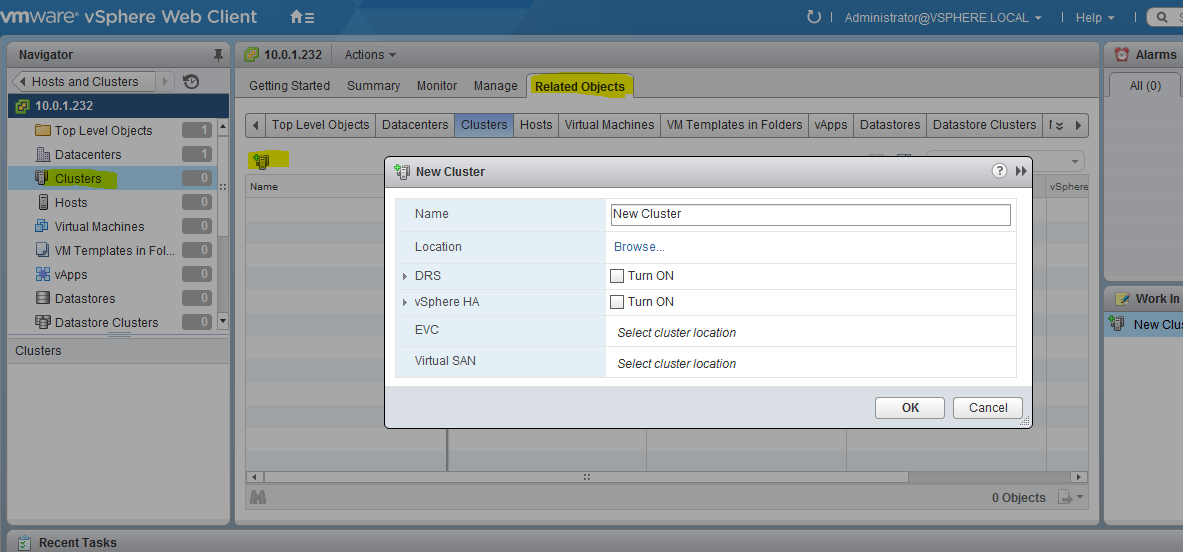
Task: Open Administrator@VSPHERE.LOCAL user dropdown
Action: pos(943,17)
